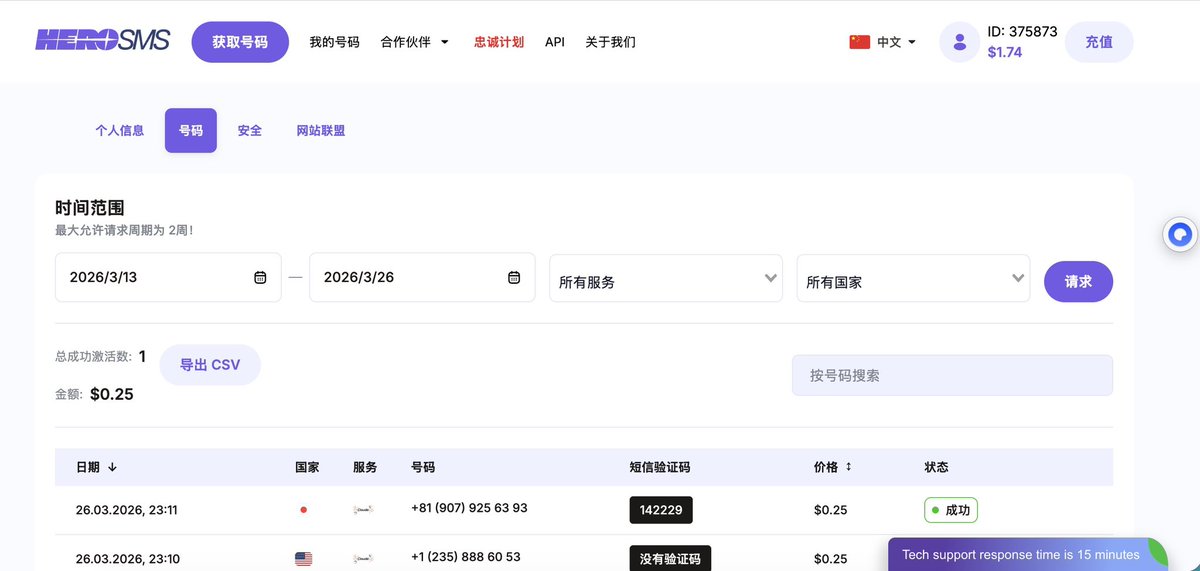This screenshot has width=1200, height=571.
Task: Switch to the 安全 security tab
Action: (x=249, y=130)
